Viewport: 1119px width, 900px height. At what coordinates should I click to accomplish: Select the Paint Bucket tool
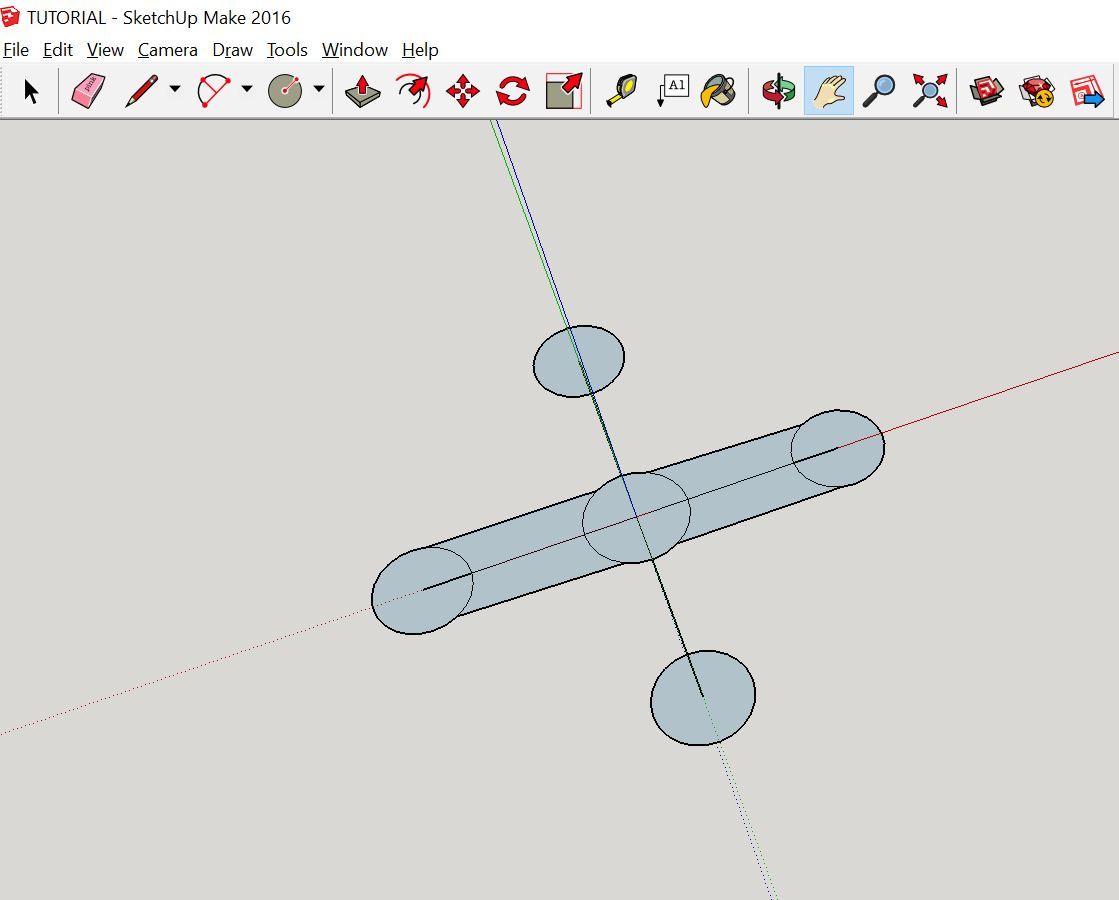[x=719, y=90]
